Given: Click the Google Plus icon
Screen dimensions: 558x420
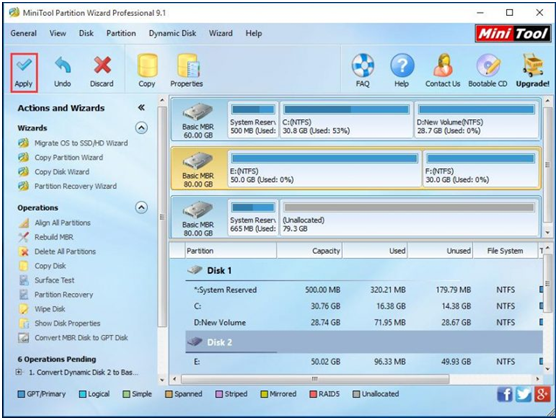Looking at the screenshot, I should pyautogui.click(x=542, y=394).
